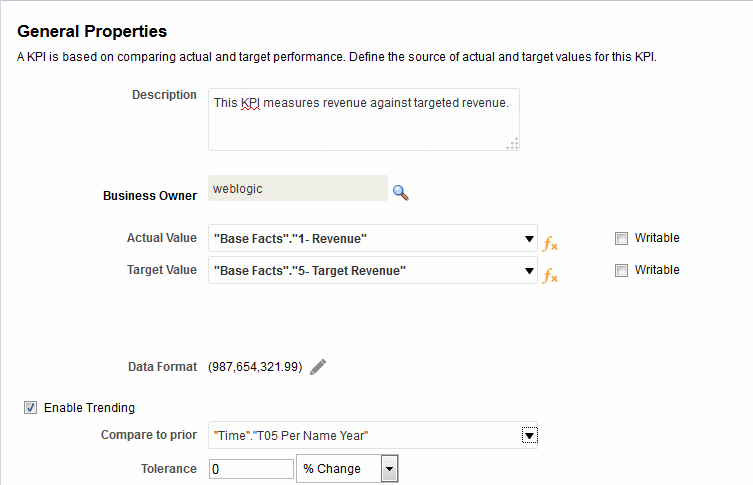Click the Description box resize grip
This screenshot has height=485, width=753.
pyautogui.click(x=512, y=144)
